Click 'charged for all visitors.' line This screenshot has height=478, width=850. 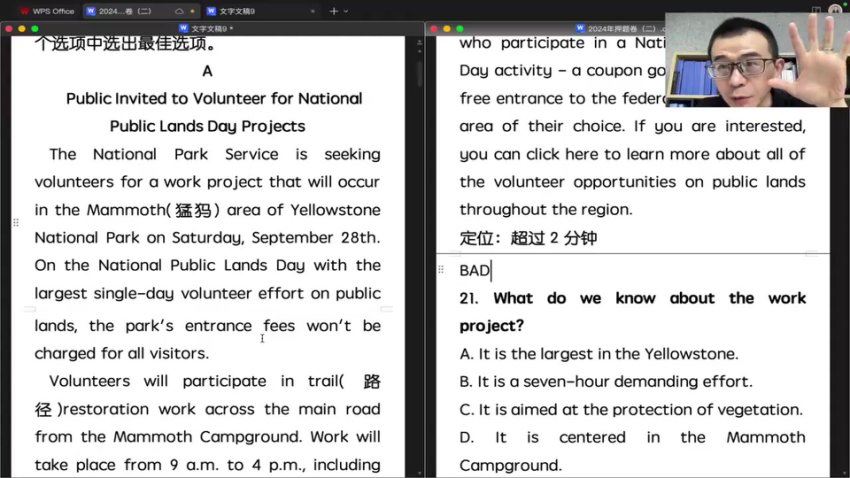121,353
